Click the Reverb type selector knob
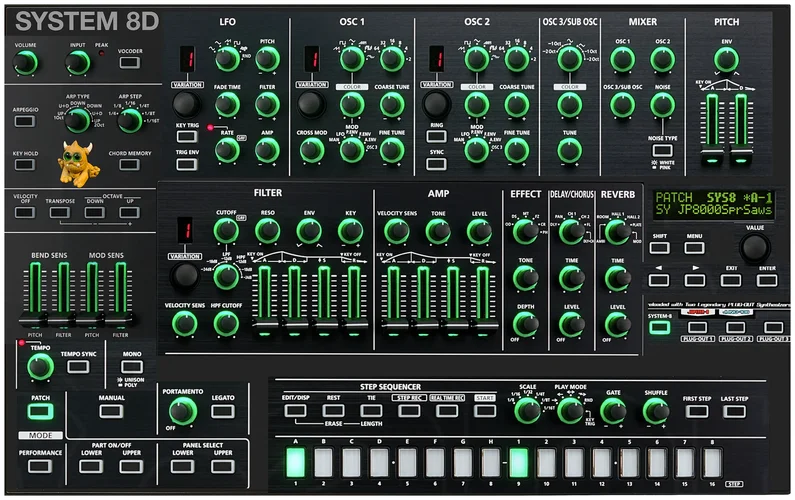This screenshot has height=500, width=795. pos(618,232)
